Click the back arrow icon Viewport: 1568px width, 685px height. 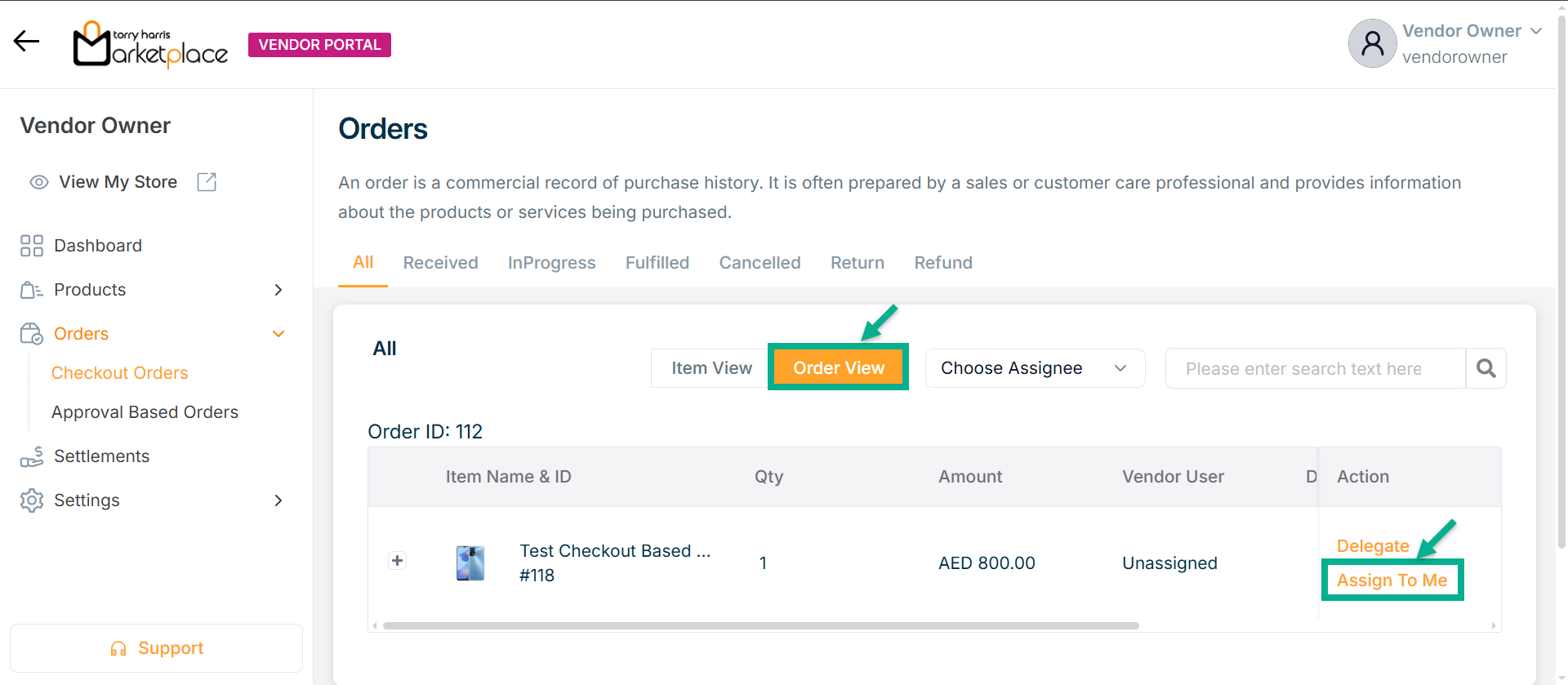click(x=26, y=41)
